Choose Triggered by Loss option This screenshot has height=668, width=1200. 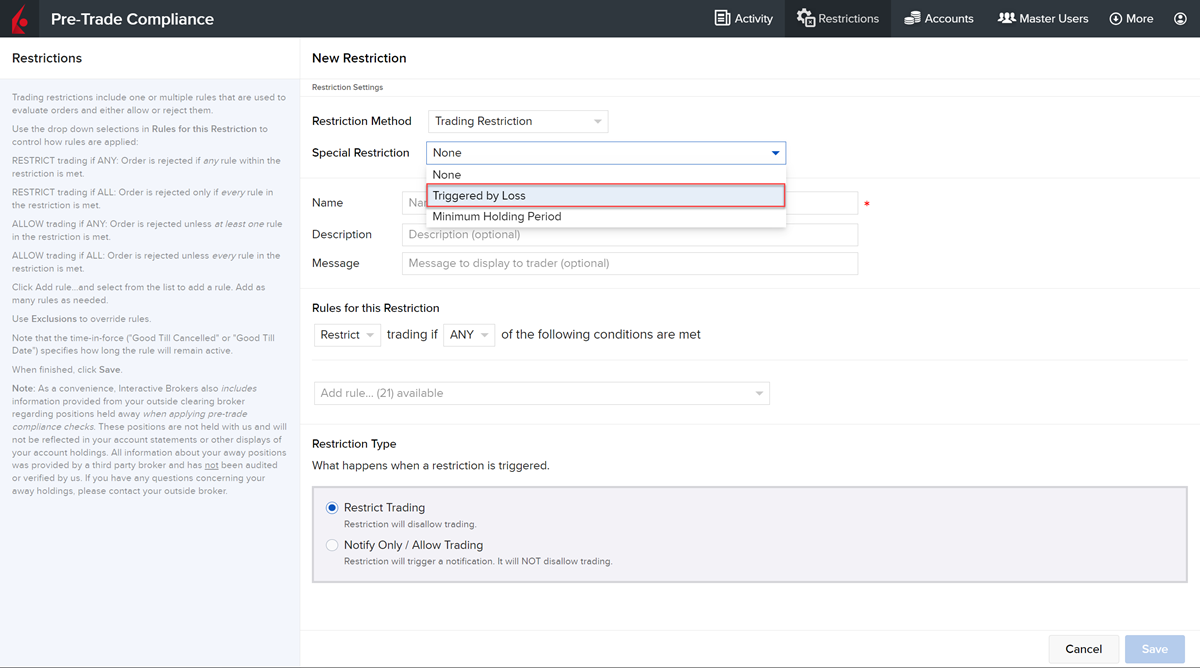[x=606, y=196]
